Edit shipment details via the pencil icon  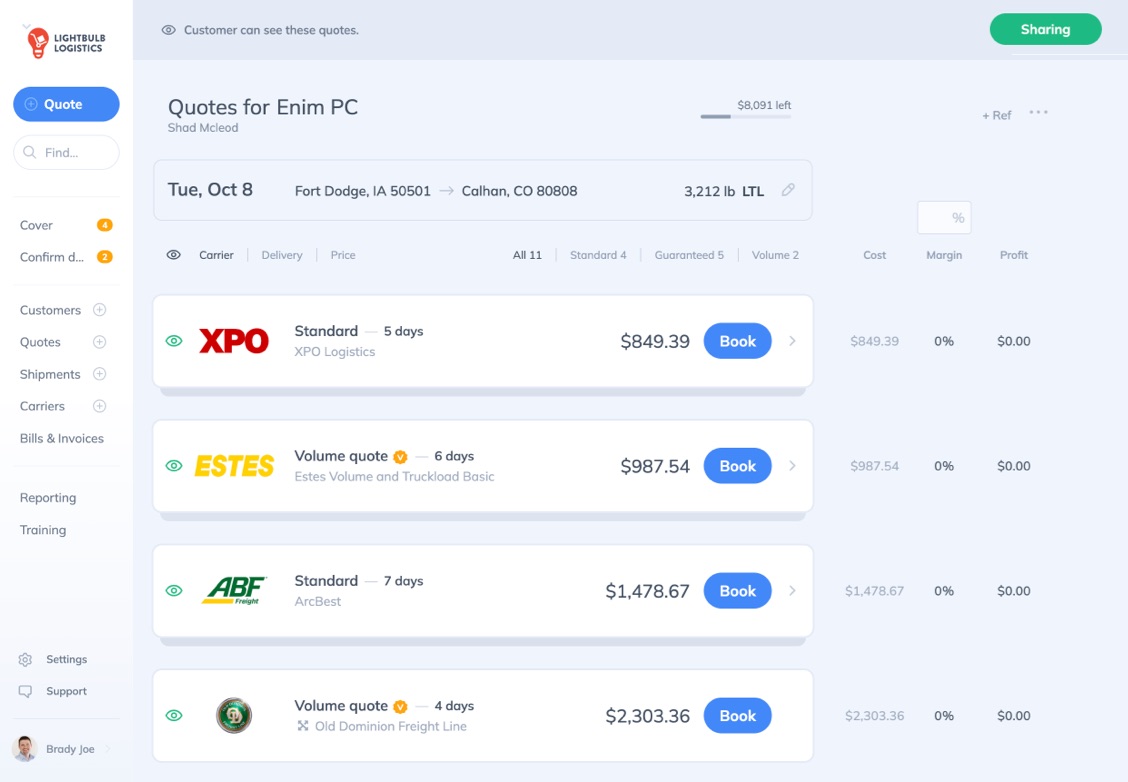pyautogui.click(x=787, y=189)
